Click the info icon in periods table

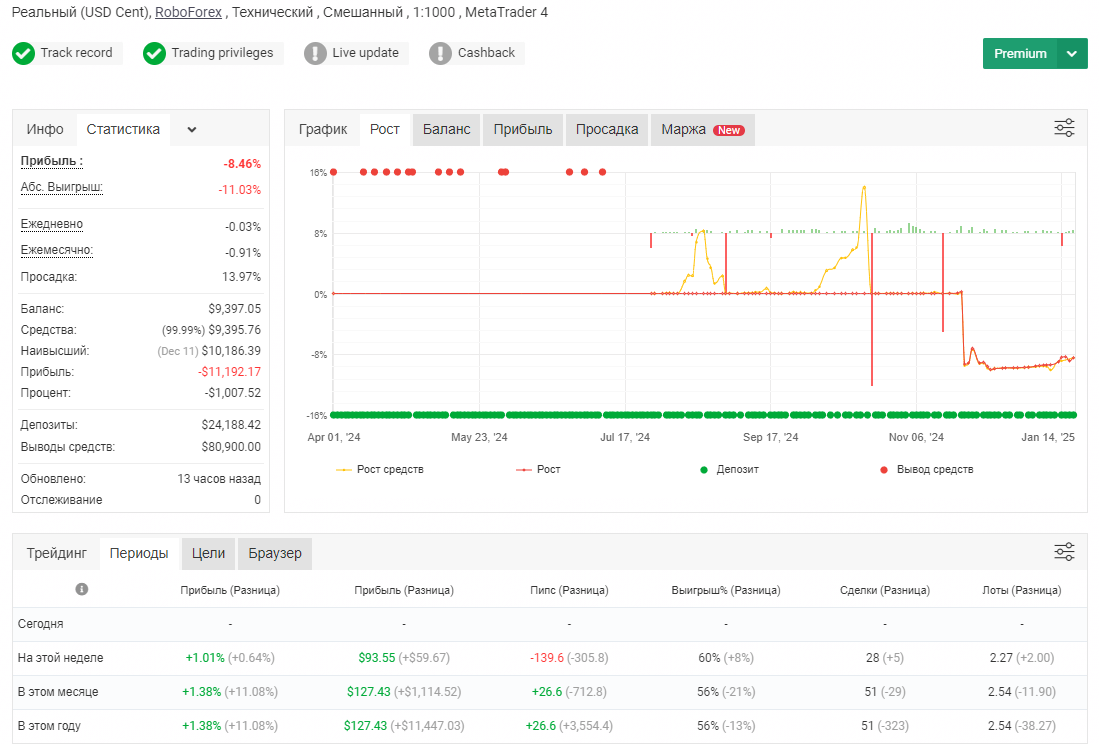pos(82,589)
